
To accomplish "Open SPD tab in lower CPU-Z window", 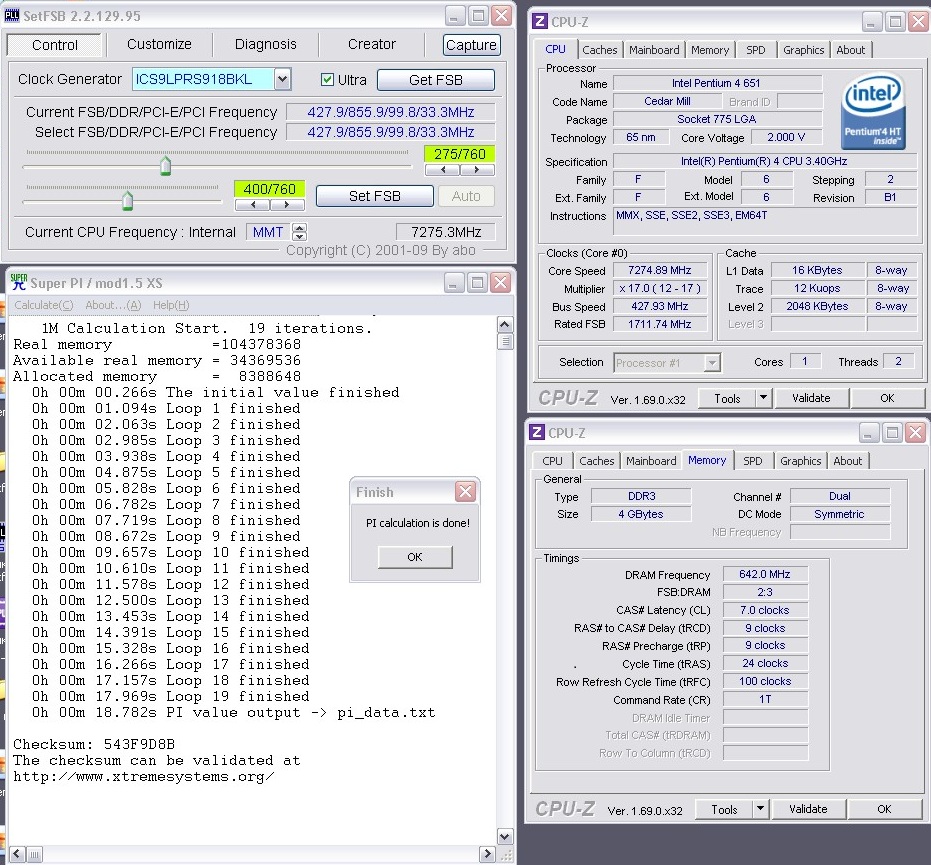I will click(752, 461).
